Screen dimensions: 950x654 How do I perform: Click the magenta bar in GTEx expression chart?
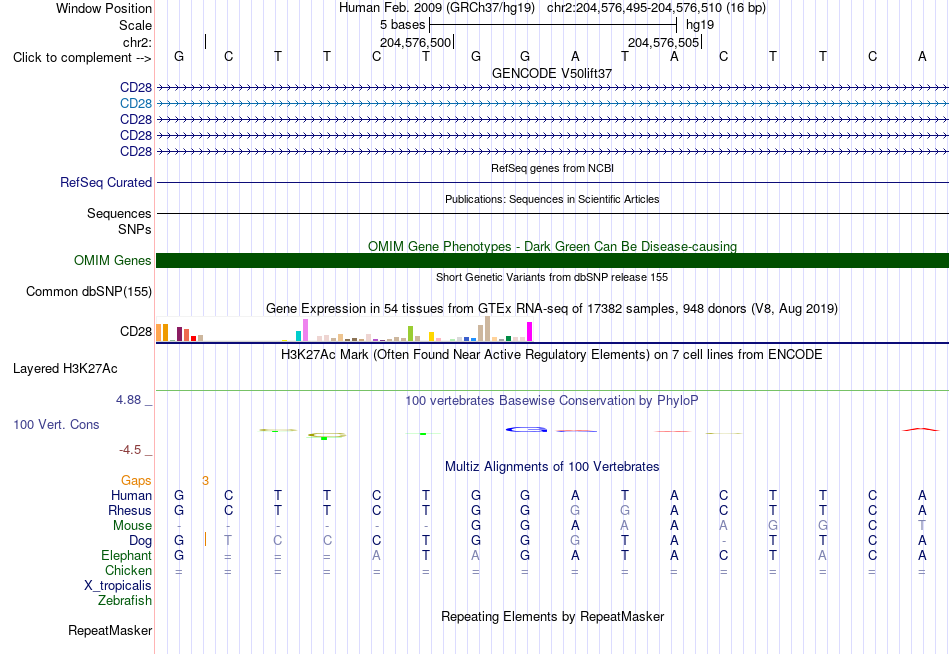click(530, 332)
